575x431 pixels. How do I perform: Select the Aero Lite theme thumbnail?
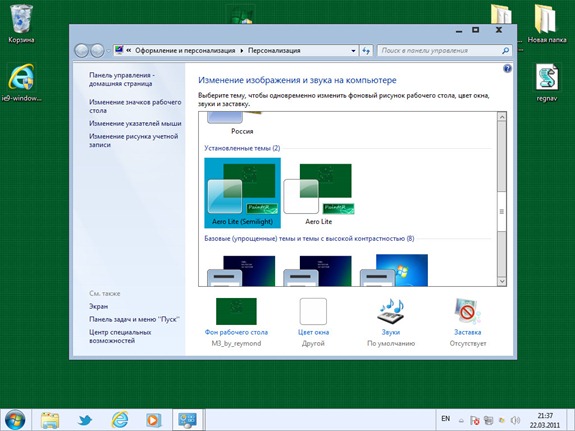click(x=319, y=193)
